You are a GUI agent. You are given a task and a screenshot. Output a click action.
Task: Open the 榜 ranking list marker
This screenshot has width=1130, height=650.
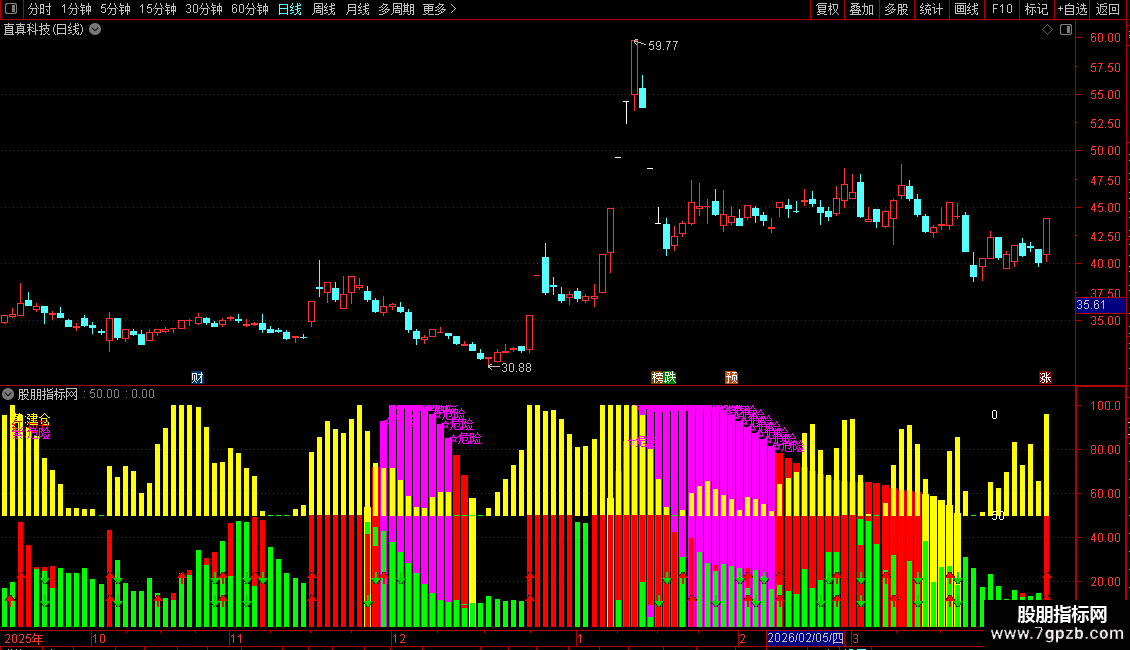[657, 378]
